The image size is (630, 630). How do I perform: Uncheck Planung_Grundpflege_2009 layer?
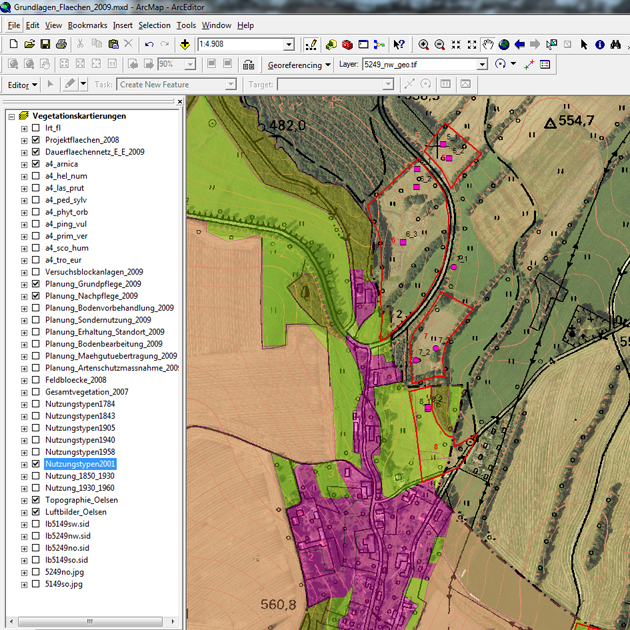(x=36, y=284)
